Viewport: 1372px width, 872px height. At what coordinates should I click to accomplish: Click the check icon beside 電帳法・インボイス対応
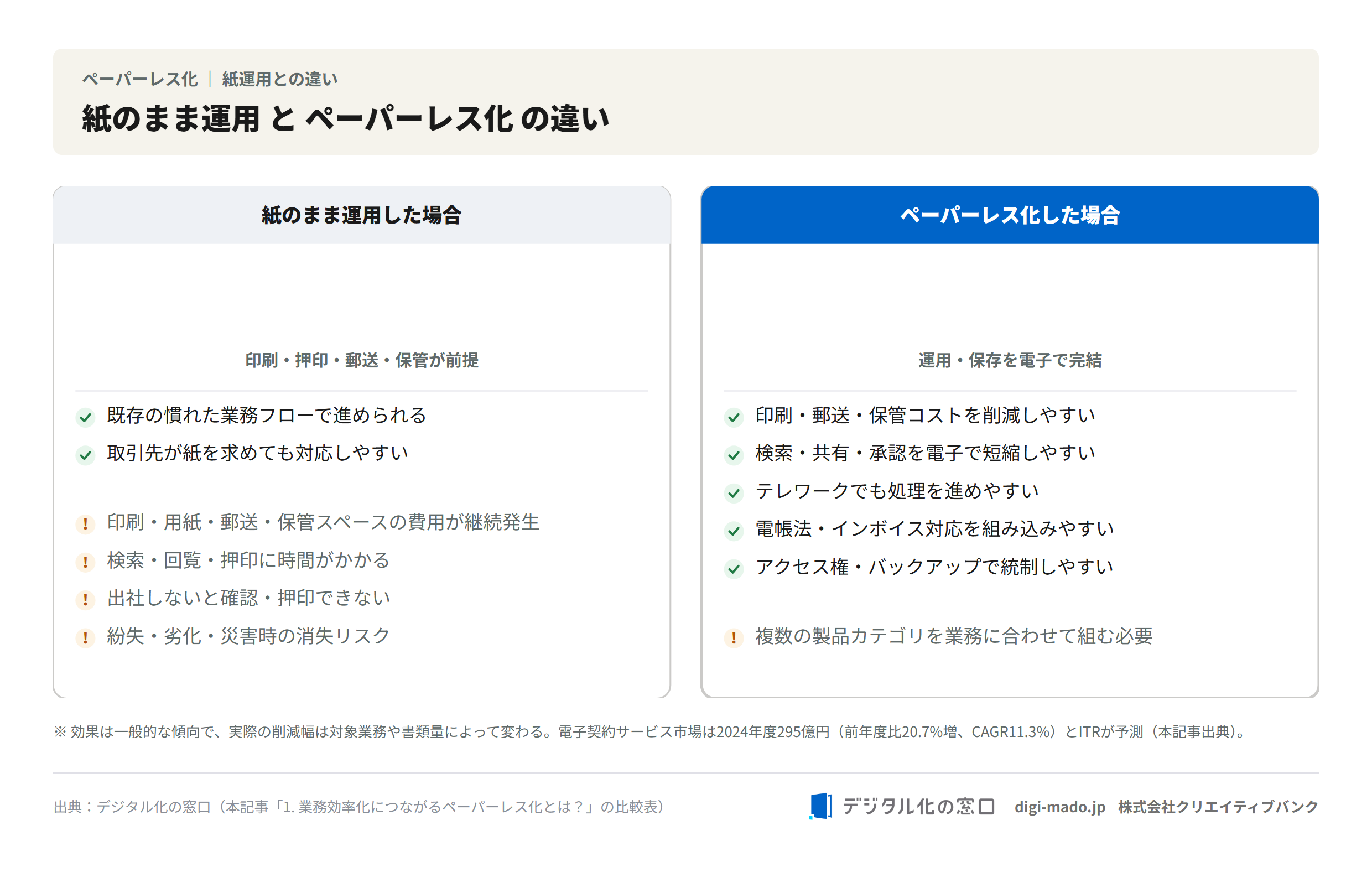click(734, 531)
